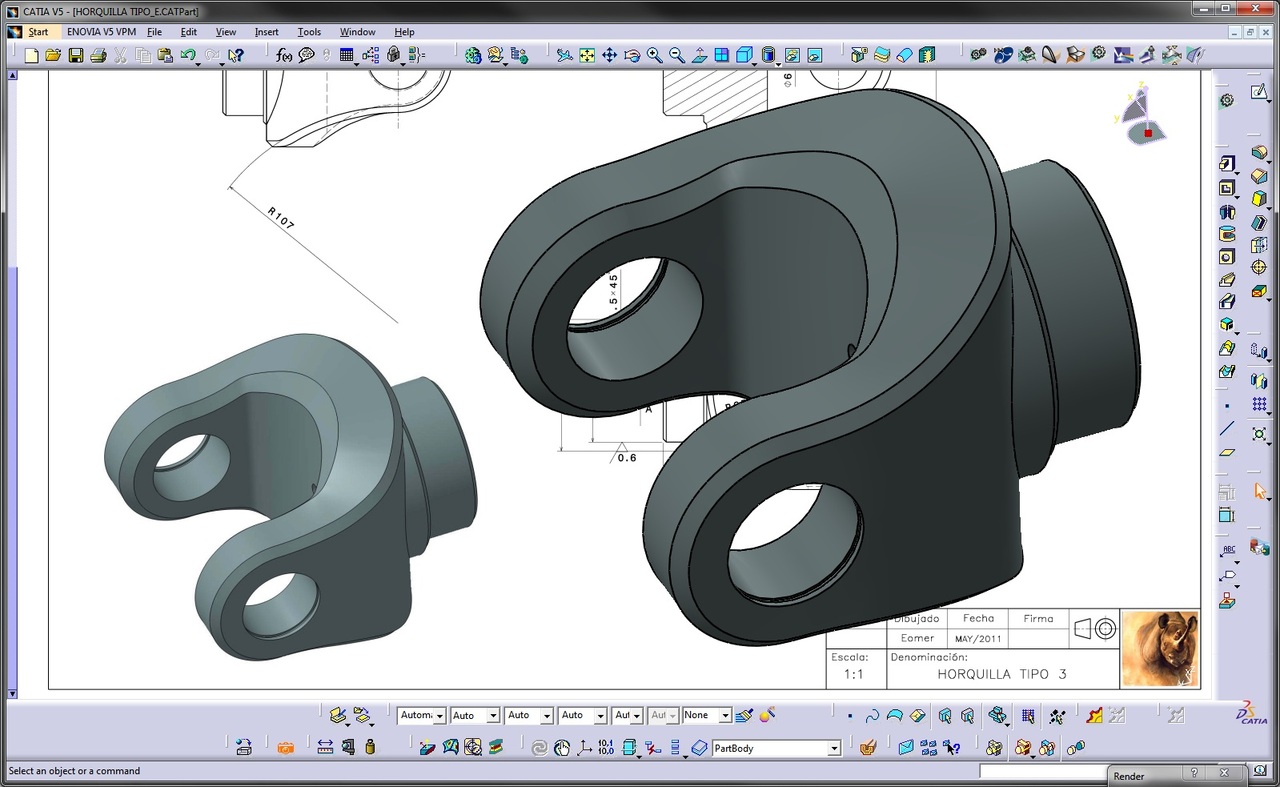Image resolution: width=1280 pixels, height=787 pixels.
Task: Undo the last action
Action: click(187, 55)
